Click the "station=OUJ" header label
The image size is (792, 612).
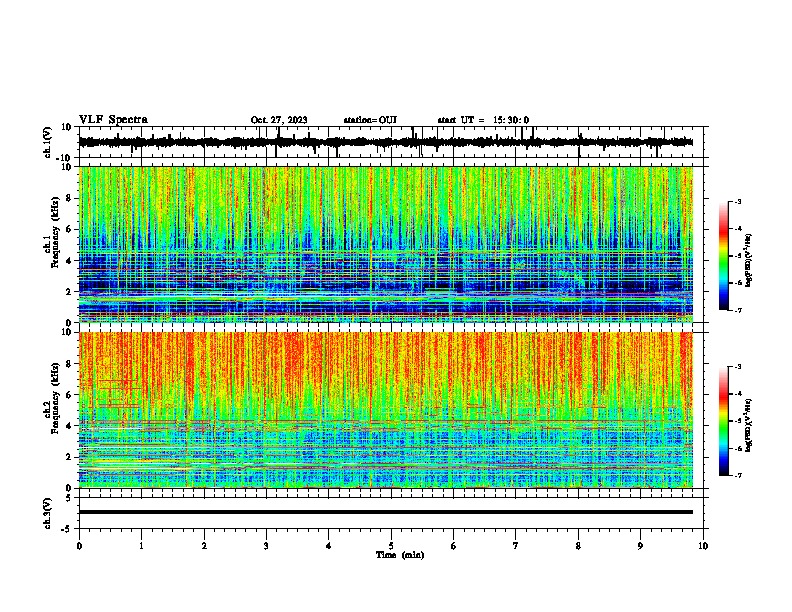click(x=370, y=120)
